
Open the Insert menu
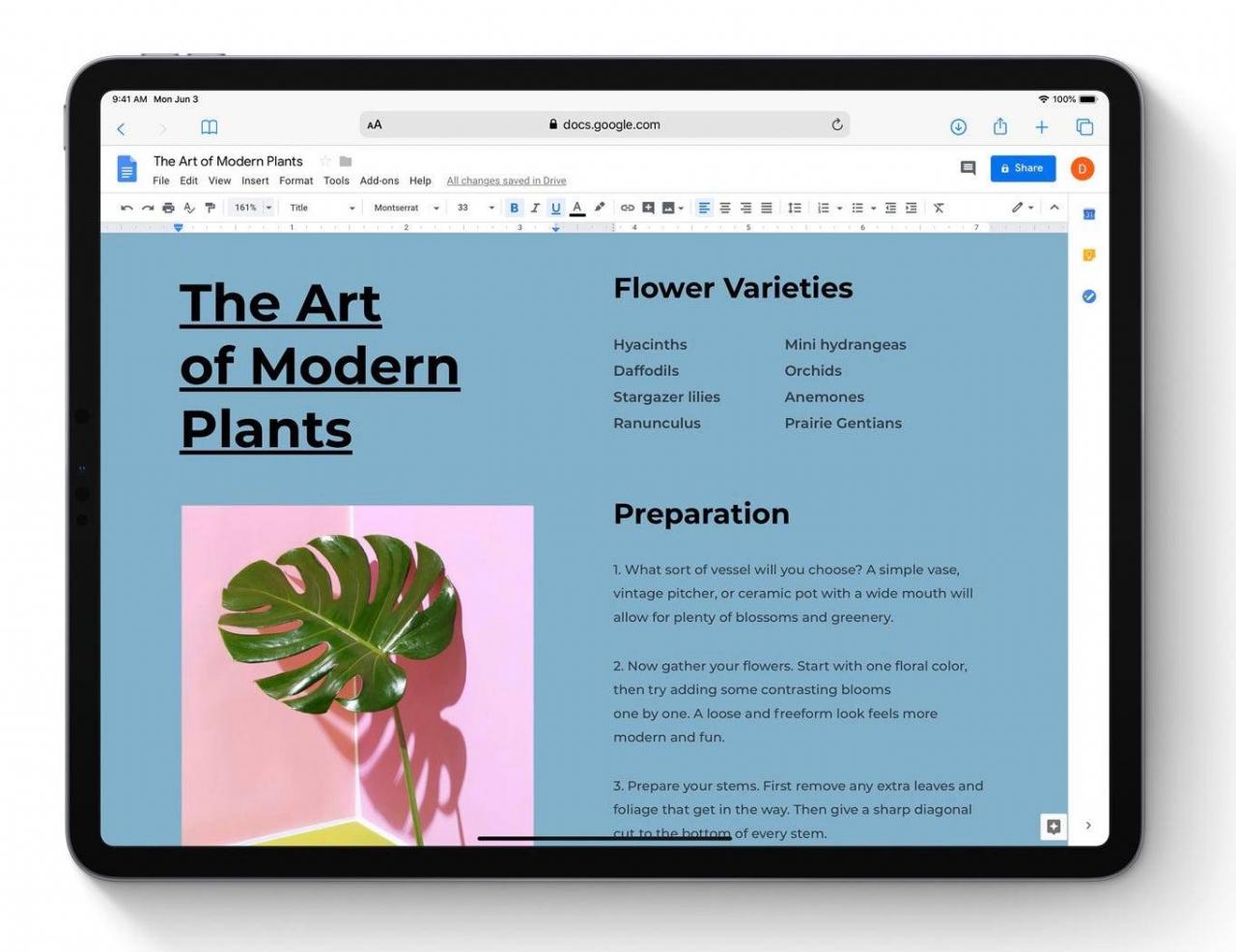[x=255, y=181]
